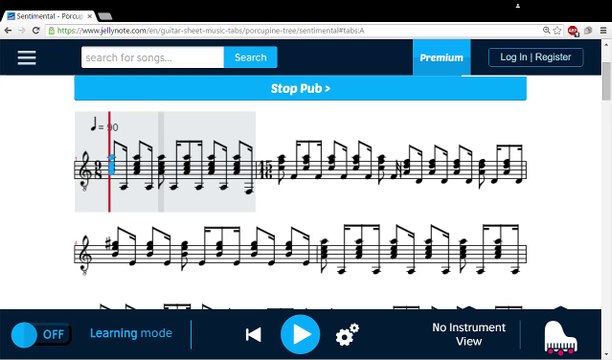
Task: Open playback settings gears icon
Action: pyautogui.click(x=347, y=334)
